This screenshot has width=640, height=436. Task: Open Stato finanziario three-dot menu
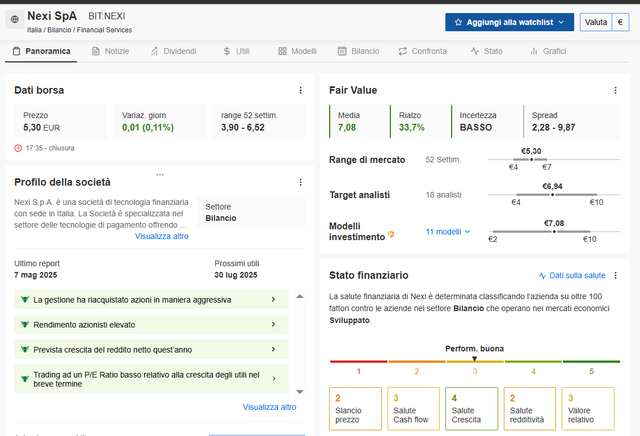[x=616, y=276]
